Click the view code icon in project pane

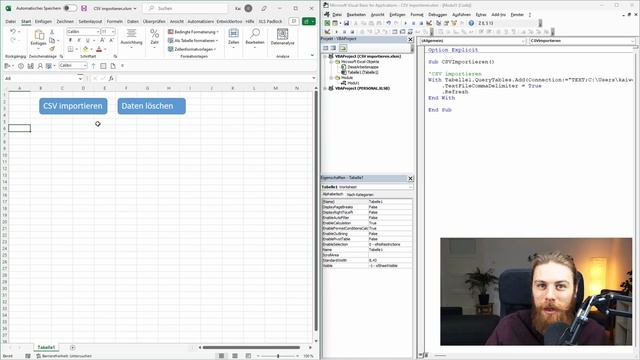point(326,48)
